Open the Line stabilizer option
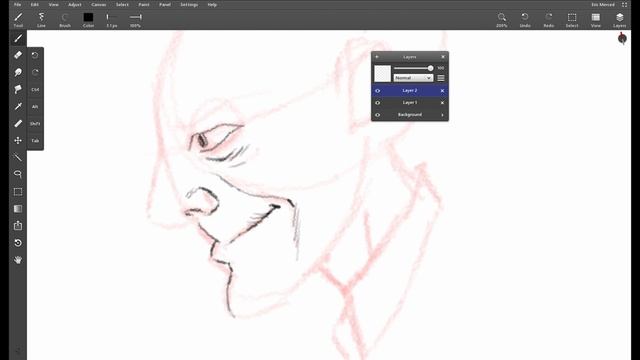The height and width of the screenshot is (360, 640). 41,20
